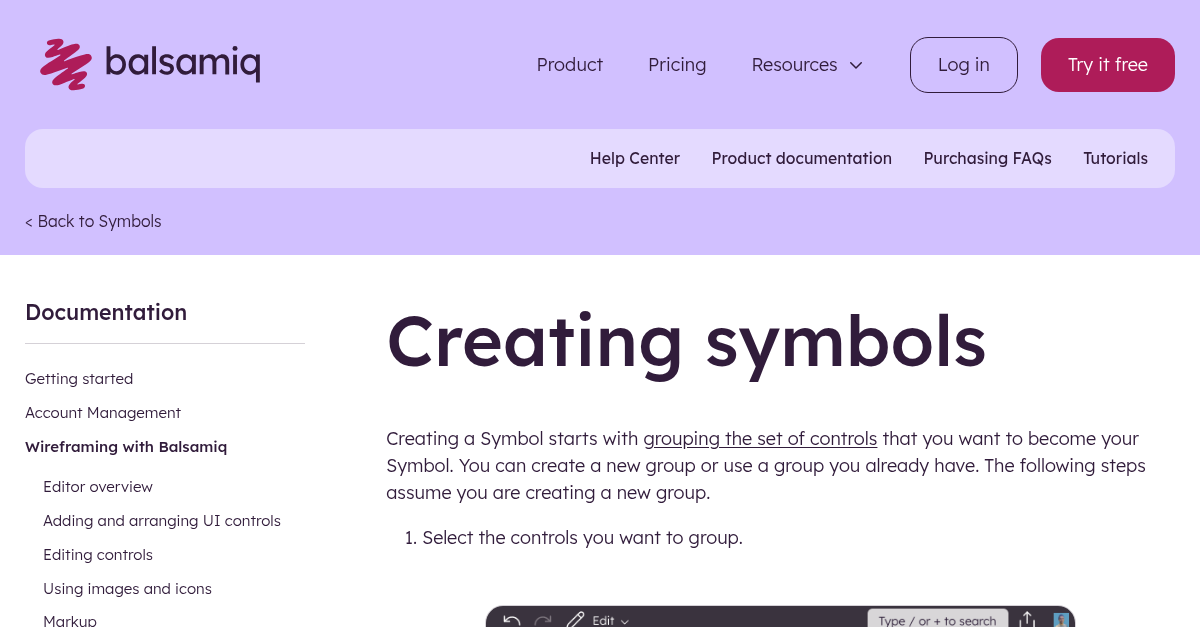This screenshot has width=1200, height=627.
Task: Click the 'Type / or + to search' field
Action: 938,620
